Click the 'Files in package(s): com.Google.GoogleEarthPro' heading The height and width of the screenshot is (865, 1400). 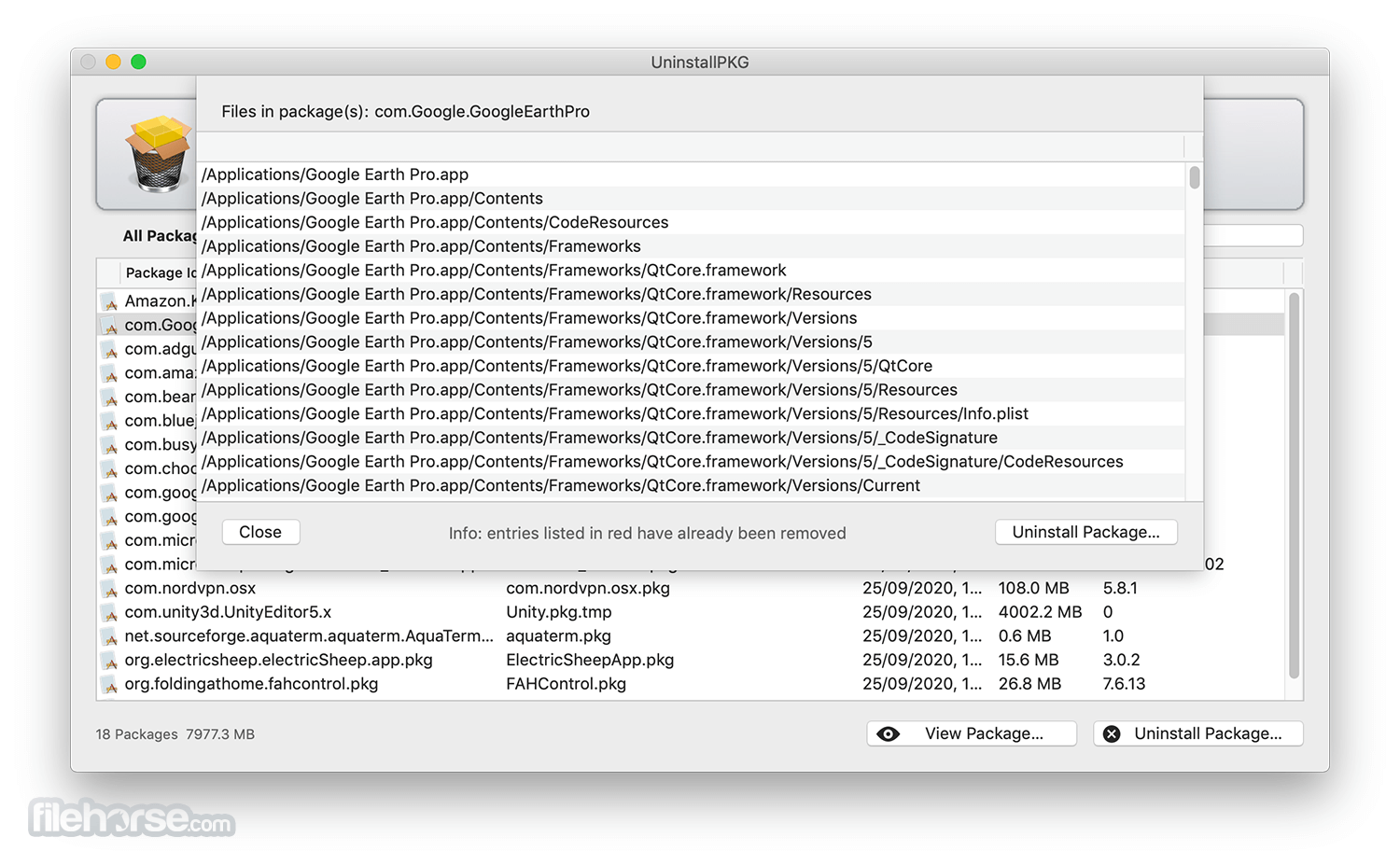click(x=406, y=112)
